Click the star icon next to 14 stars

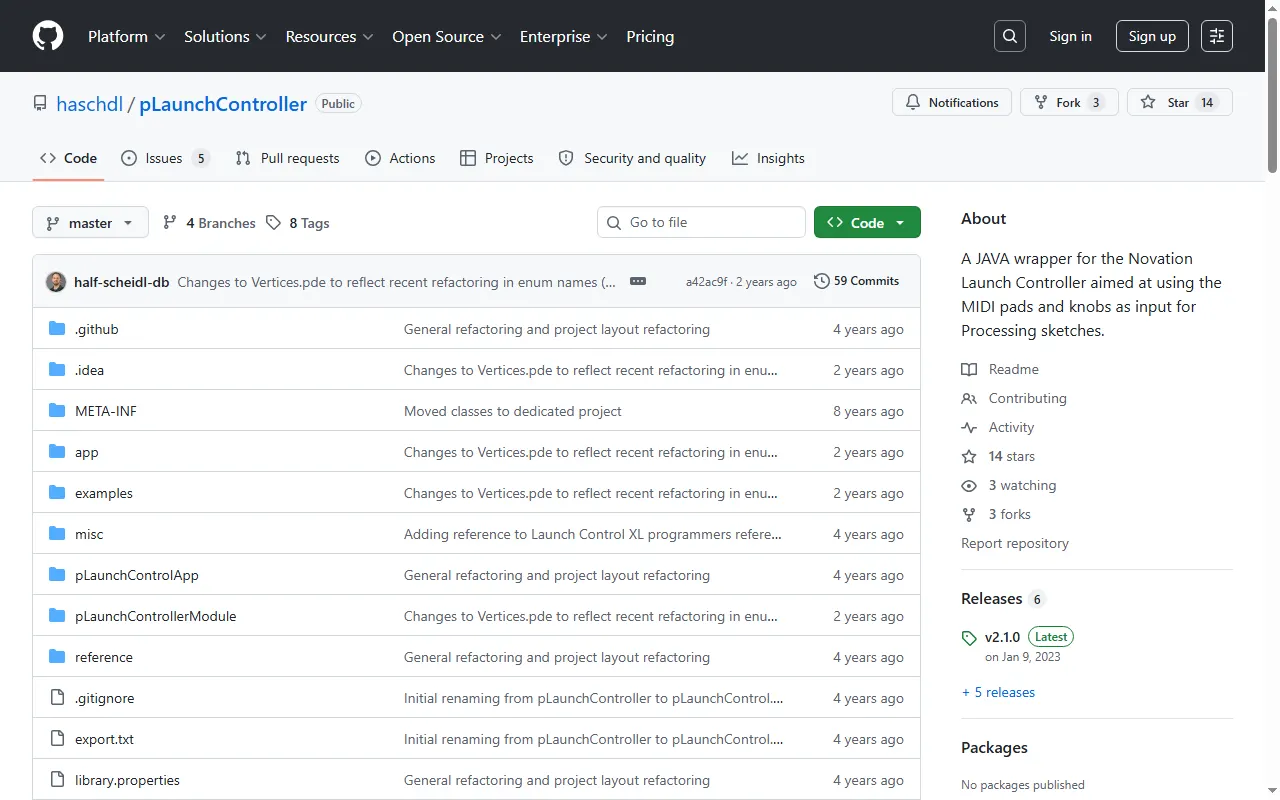pyautogui.click(x=969, y=456)
